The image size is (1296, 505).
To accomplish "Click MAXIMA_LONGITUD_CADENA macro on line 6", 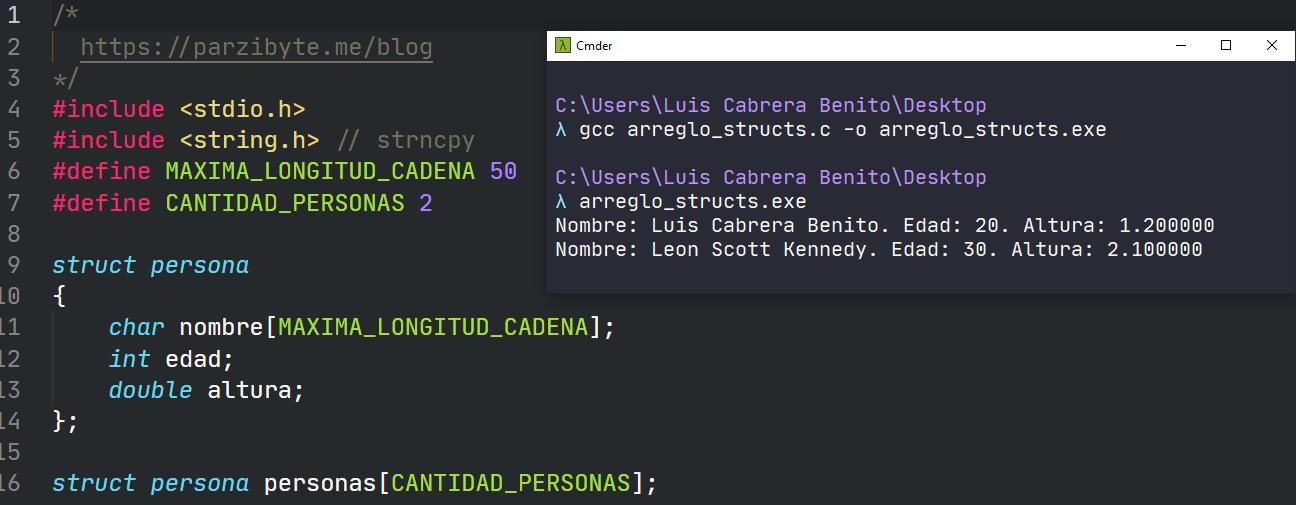I will 320,172.
